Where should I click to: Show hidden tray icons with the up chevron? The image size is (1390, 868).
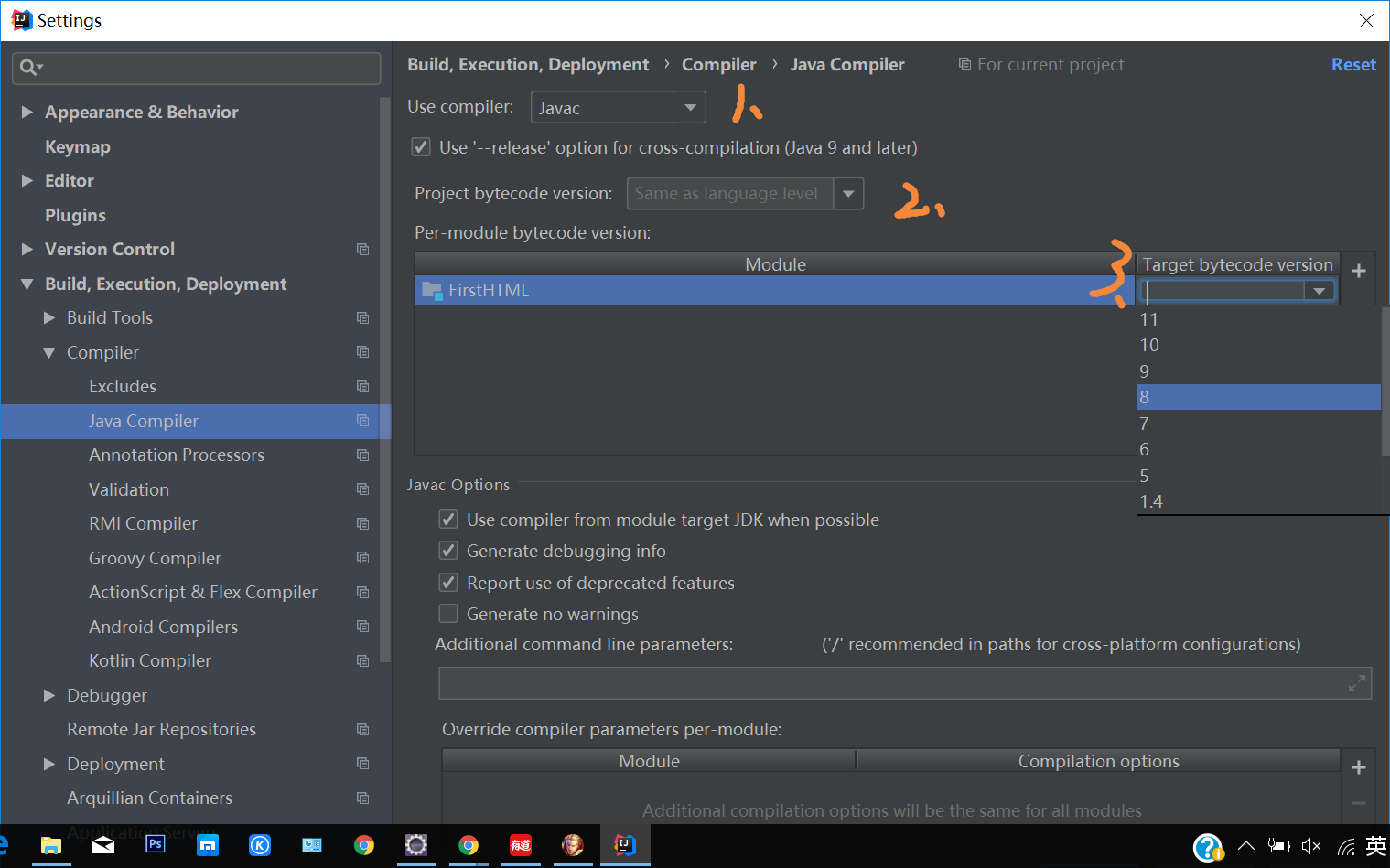1246,845
